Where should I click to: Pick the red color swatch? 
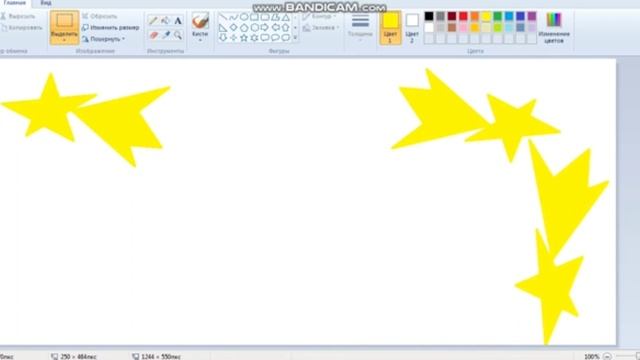(463, 16)
